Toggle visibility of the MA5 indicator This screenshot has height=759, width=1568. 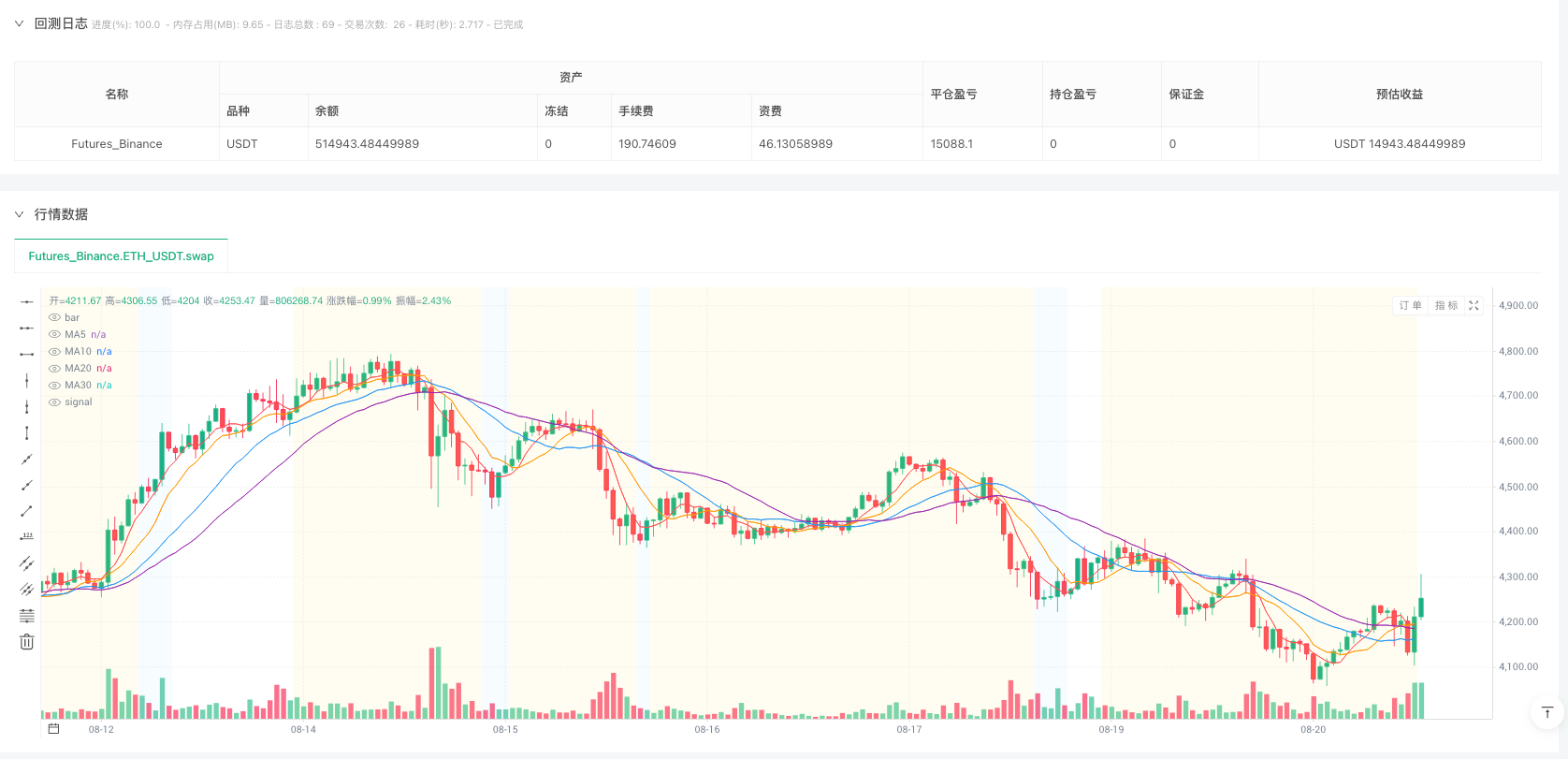pos(54,334)
